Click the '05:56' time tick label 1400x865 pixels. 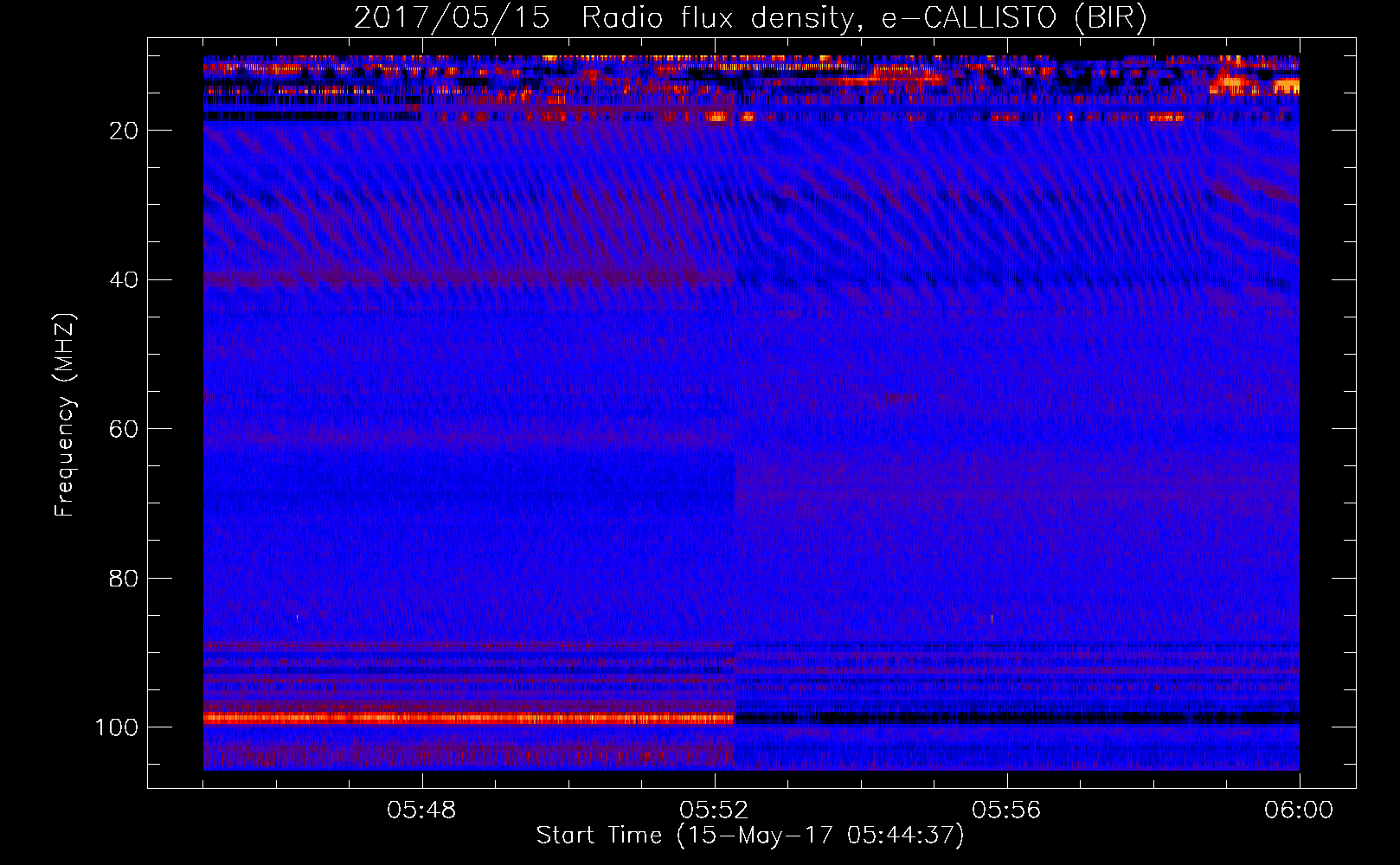point(1006,811)
